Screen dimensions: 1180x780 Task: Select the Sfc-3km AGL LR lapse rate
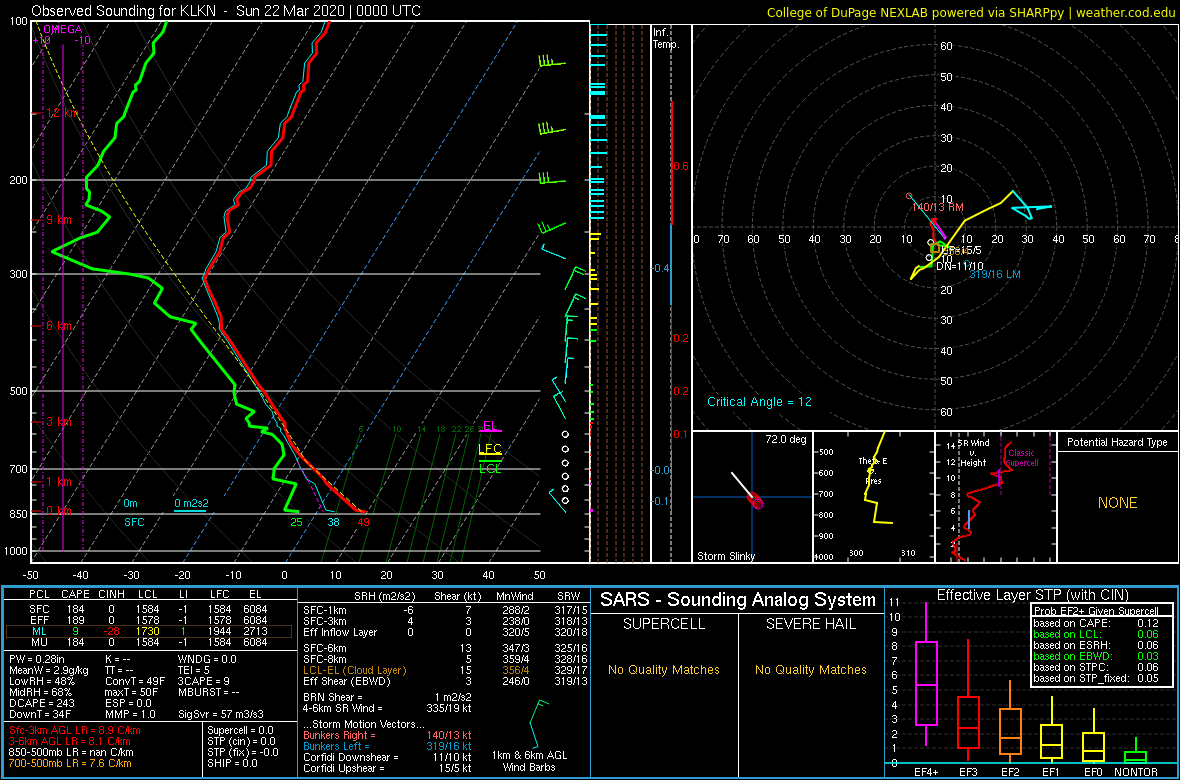pos(75,730)
